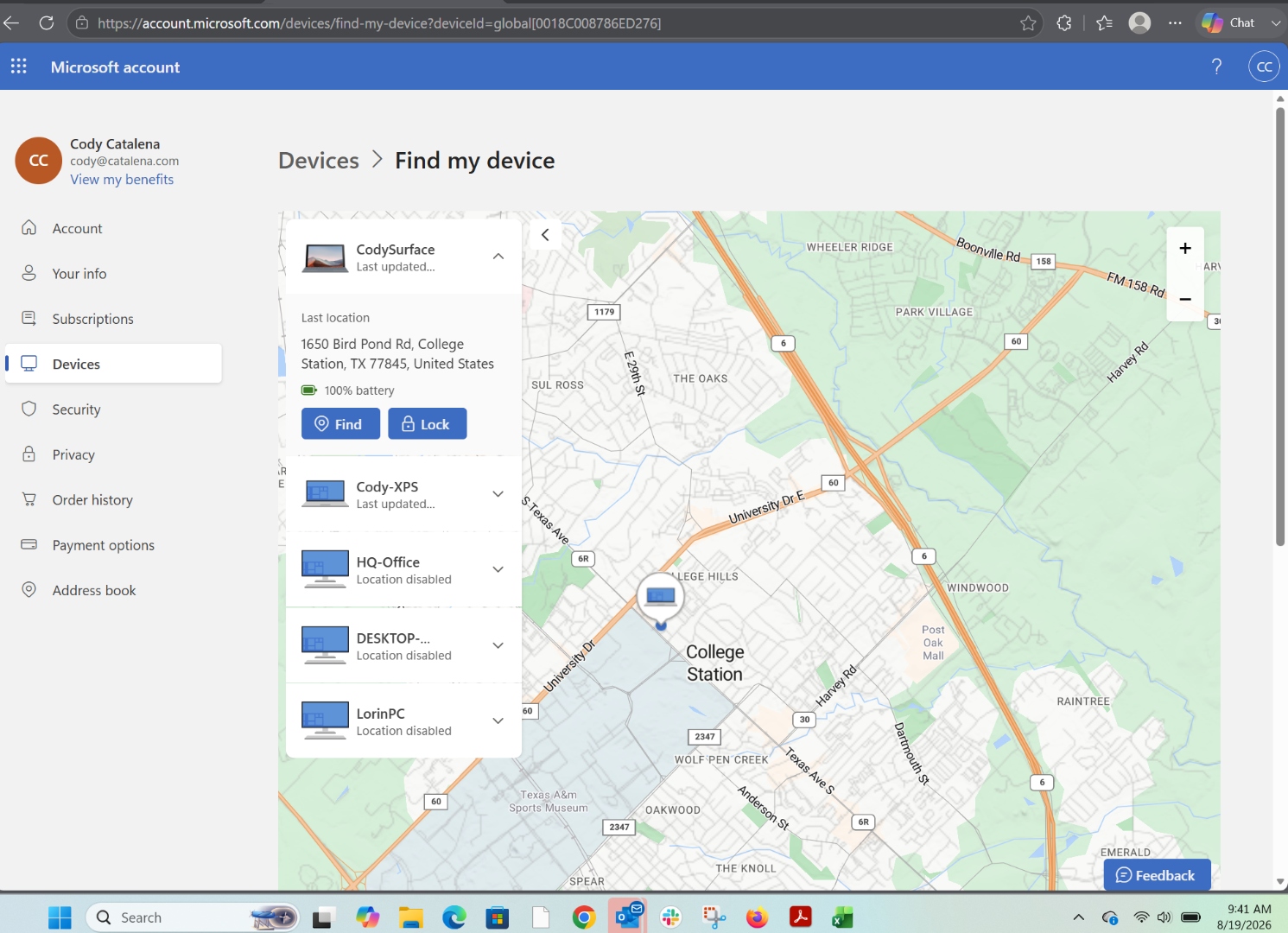This screenshot has width=1288, height=933.
Task: Open Excel from taskbar
Action: 843,917
